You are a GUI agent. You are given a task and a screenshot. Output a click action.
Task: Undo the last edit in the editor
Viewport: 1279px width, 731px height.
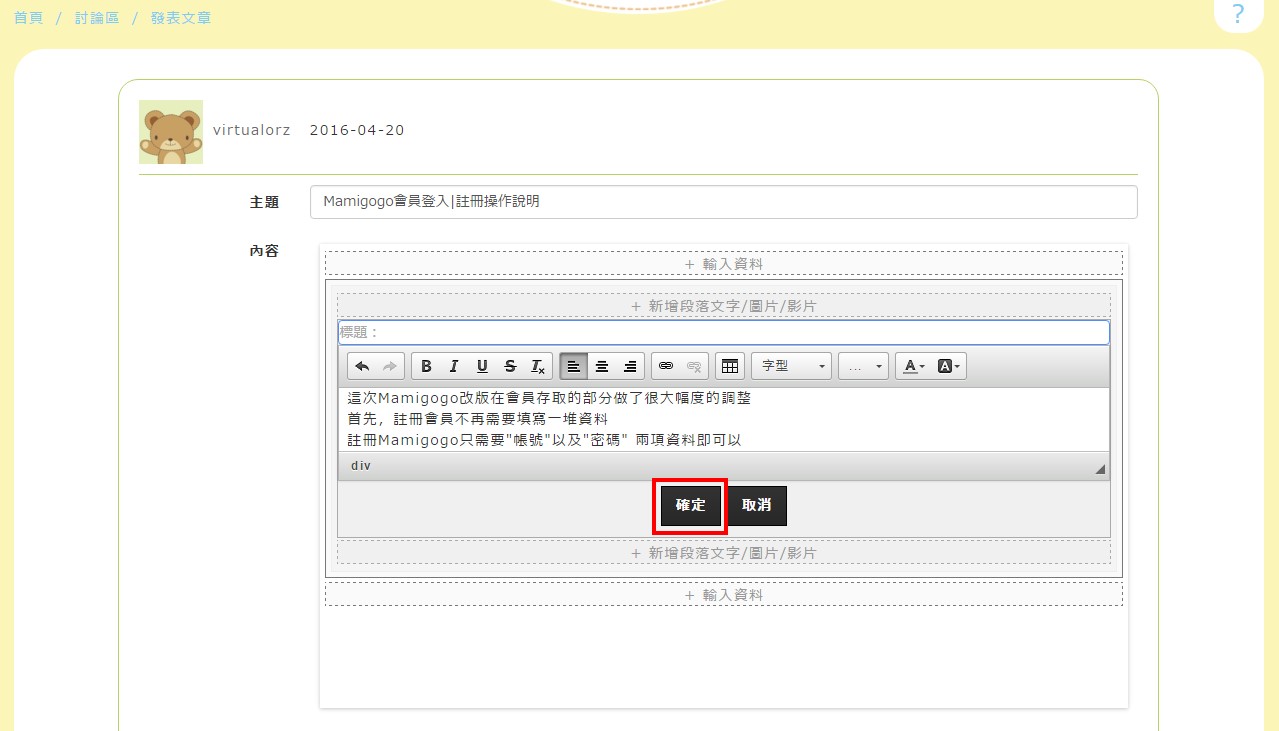[362, 366]
